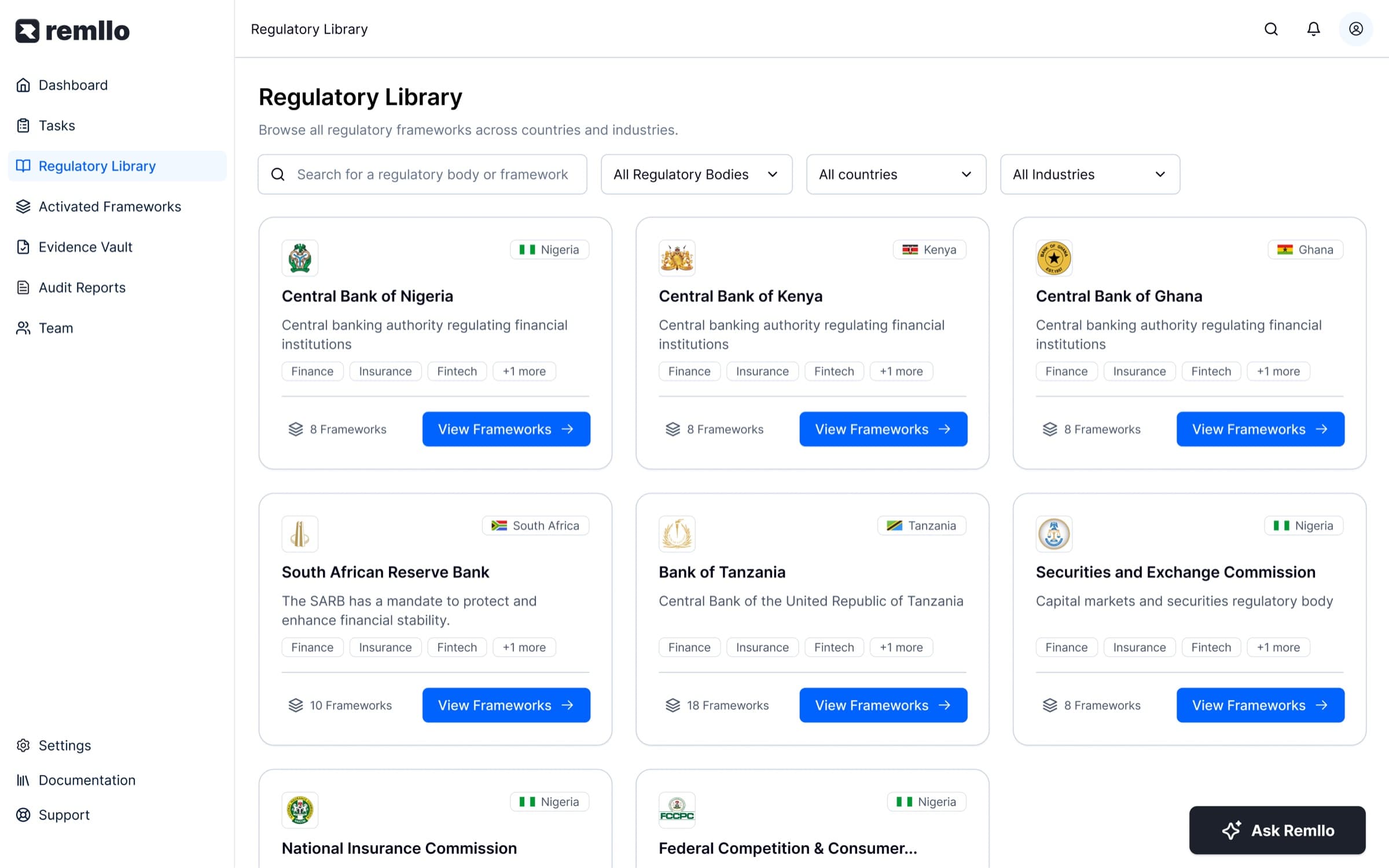This screenshot has height=868, width=1389.
Task: Click Finance tag on Central Bank of Nigeria
Action: [313, 372]
